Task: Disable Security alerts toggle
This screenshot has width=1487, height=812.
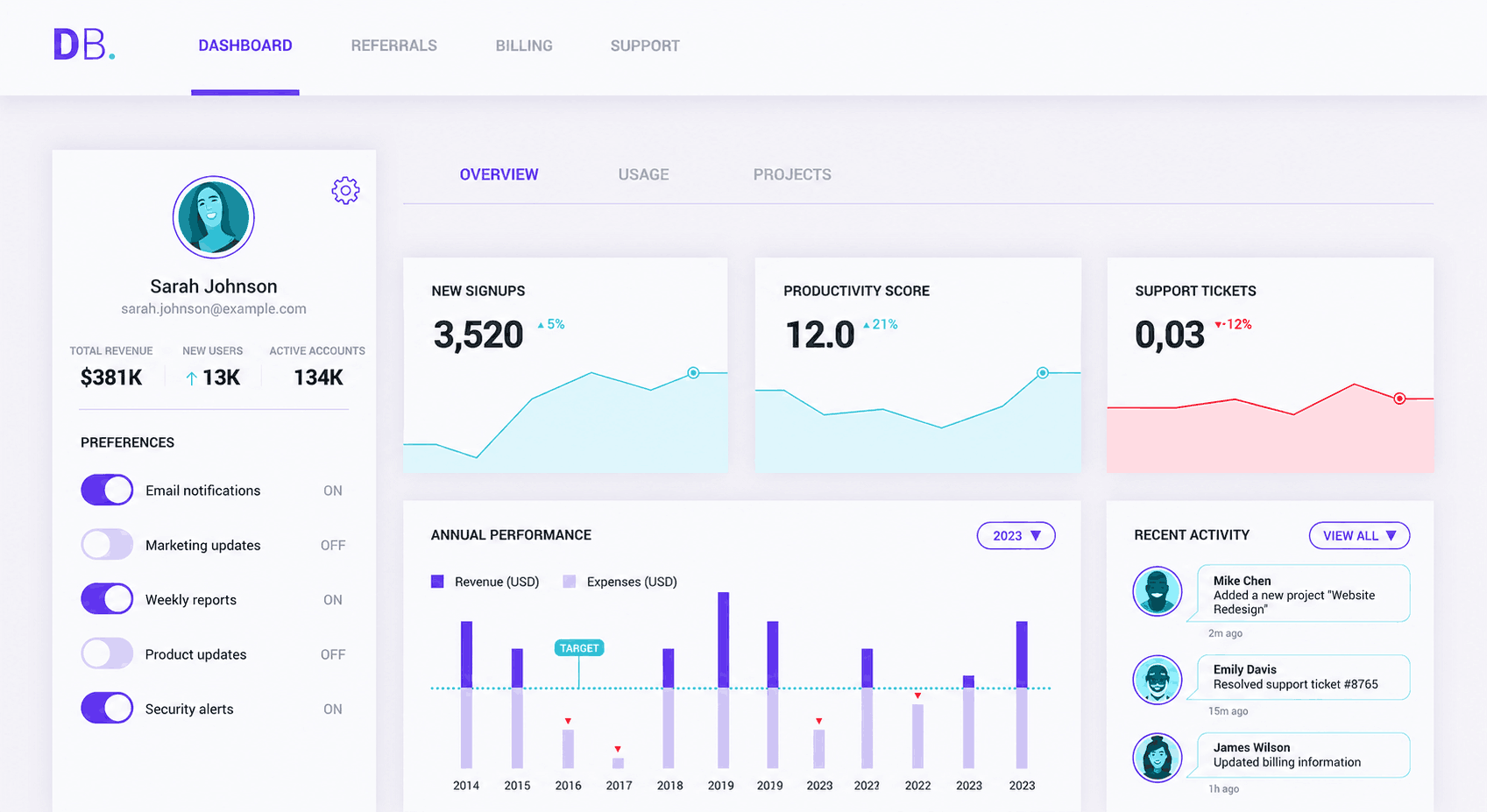Action: click(x=107, y=708)
